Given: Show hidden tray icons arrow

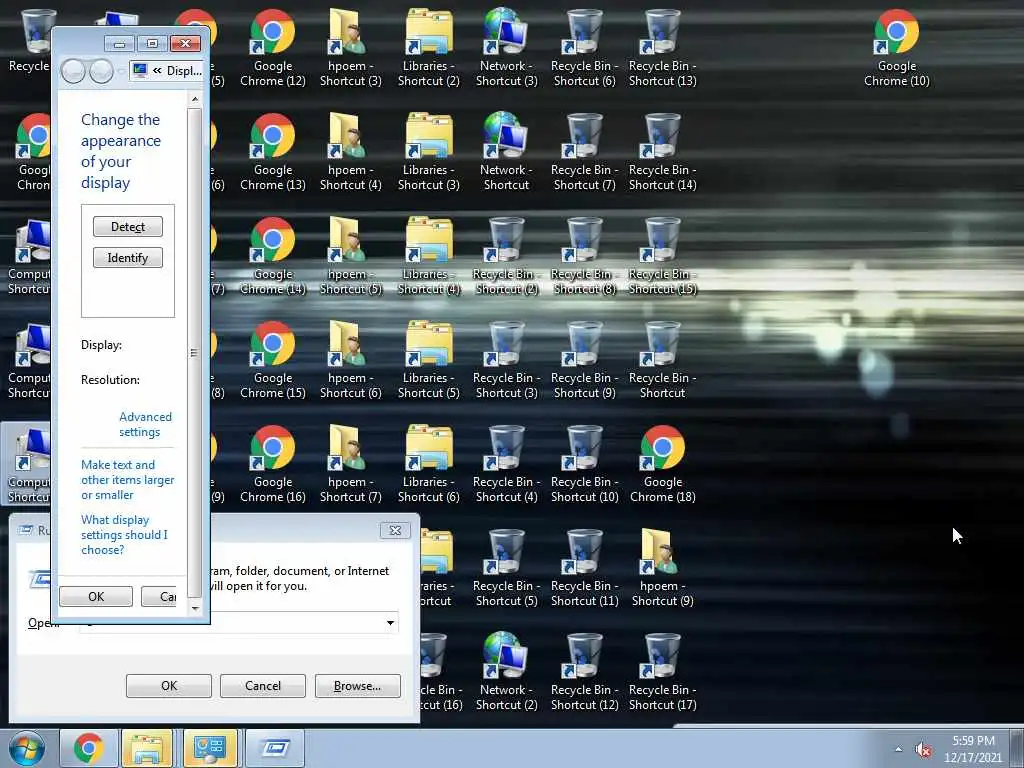Looking at the screenshot, I should click(899, 749).
